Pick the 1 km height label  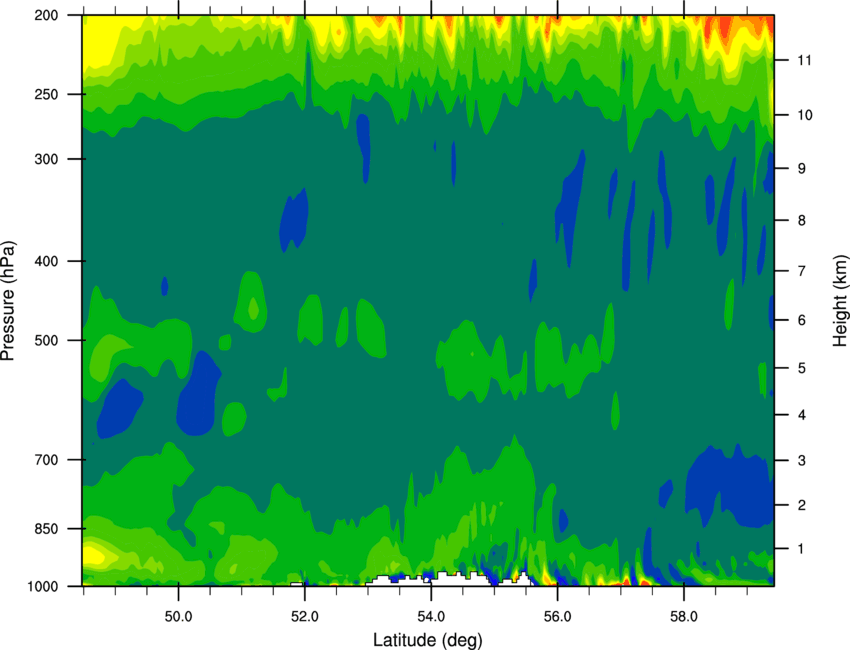pyautogui.click(x=801, y=549)
